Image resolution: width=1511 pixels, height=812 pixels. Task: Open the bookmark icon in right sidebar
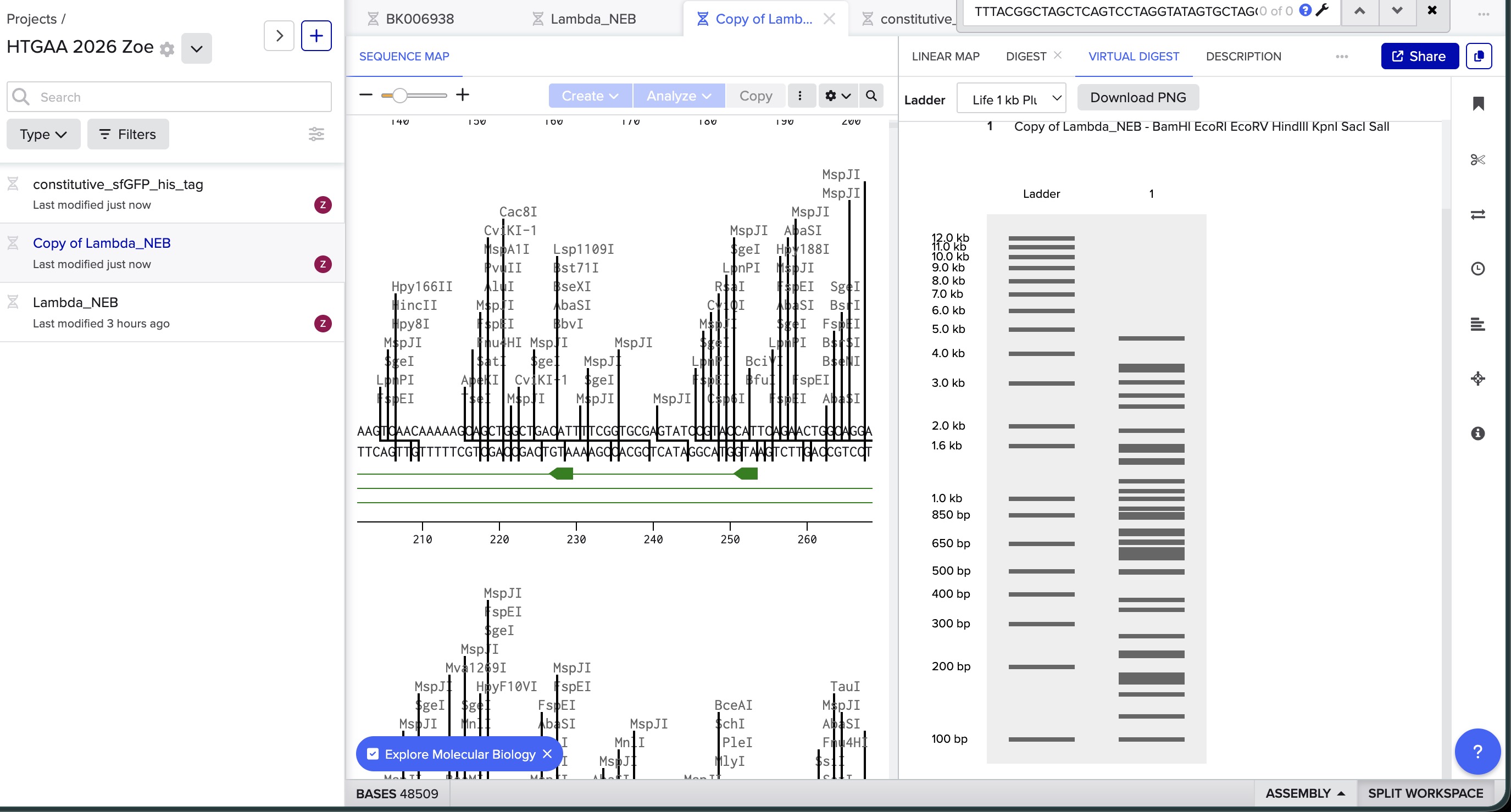[x=1478, y=104]
